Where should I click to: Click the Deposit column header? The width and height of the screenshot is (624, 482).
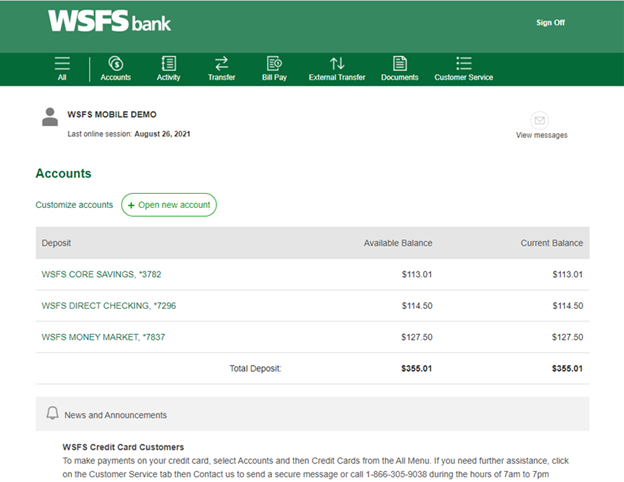56,243
